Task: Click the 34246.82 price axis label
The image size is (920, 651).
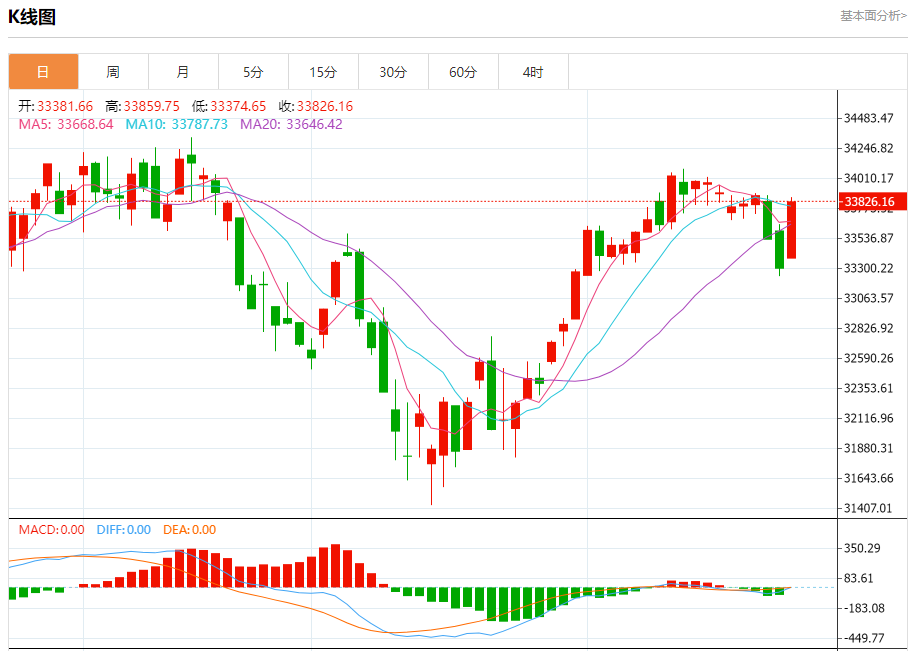Action: 868,148
